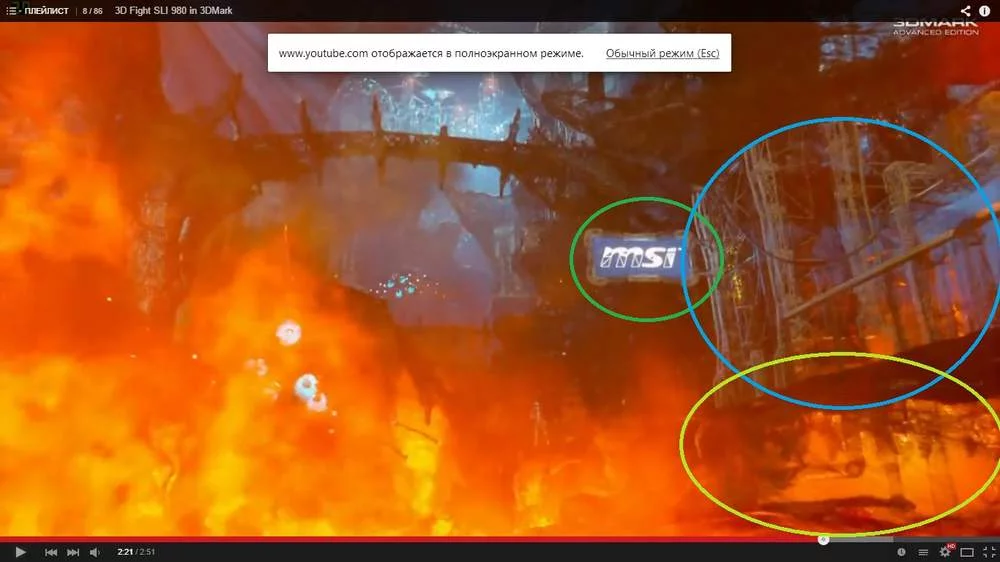1000x562 pixels.
Task: Click the progress bar scrubber handle
Action: [x=823, y=540]
